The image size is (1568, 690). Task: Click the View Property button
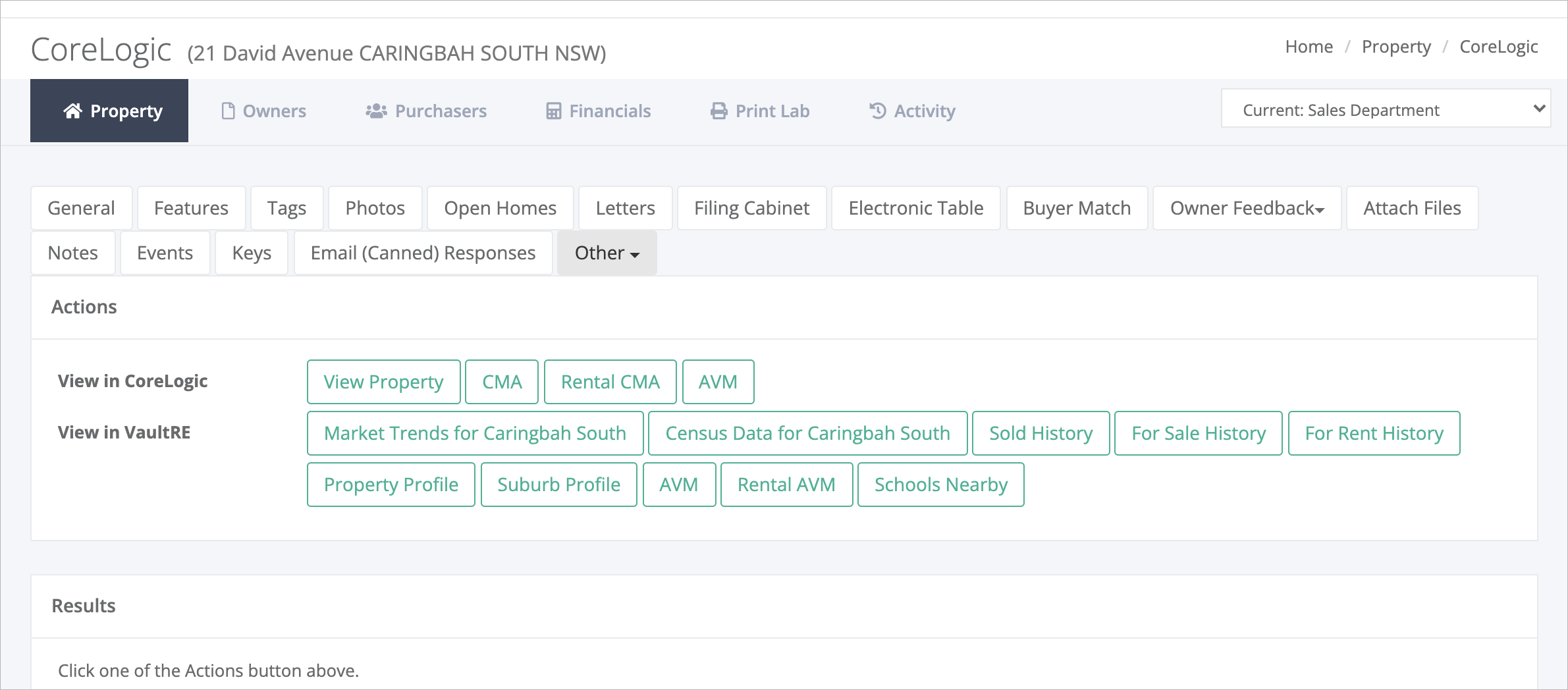383,382
